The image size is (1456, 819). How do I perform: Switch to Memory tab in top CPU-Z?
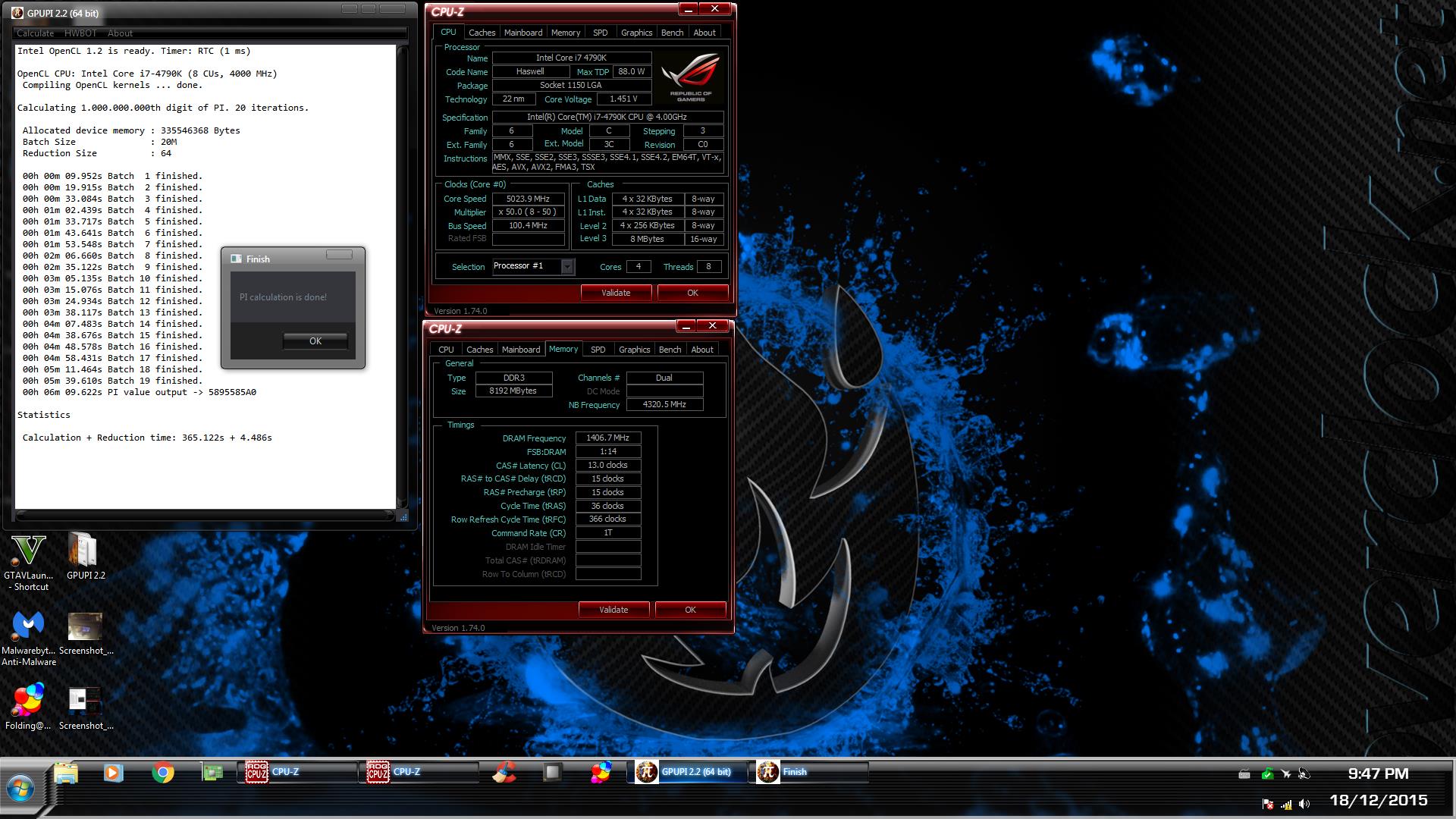[566, 33]
